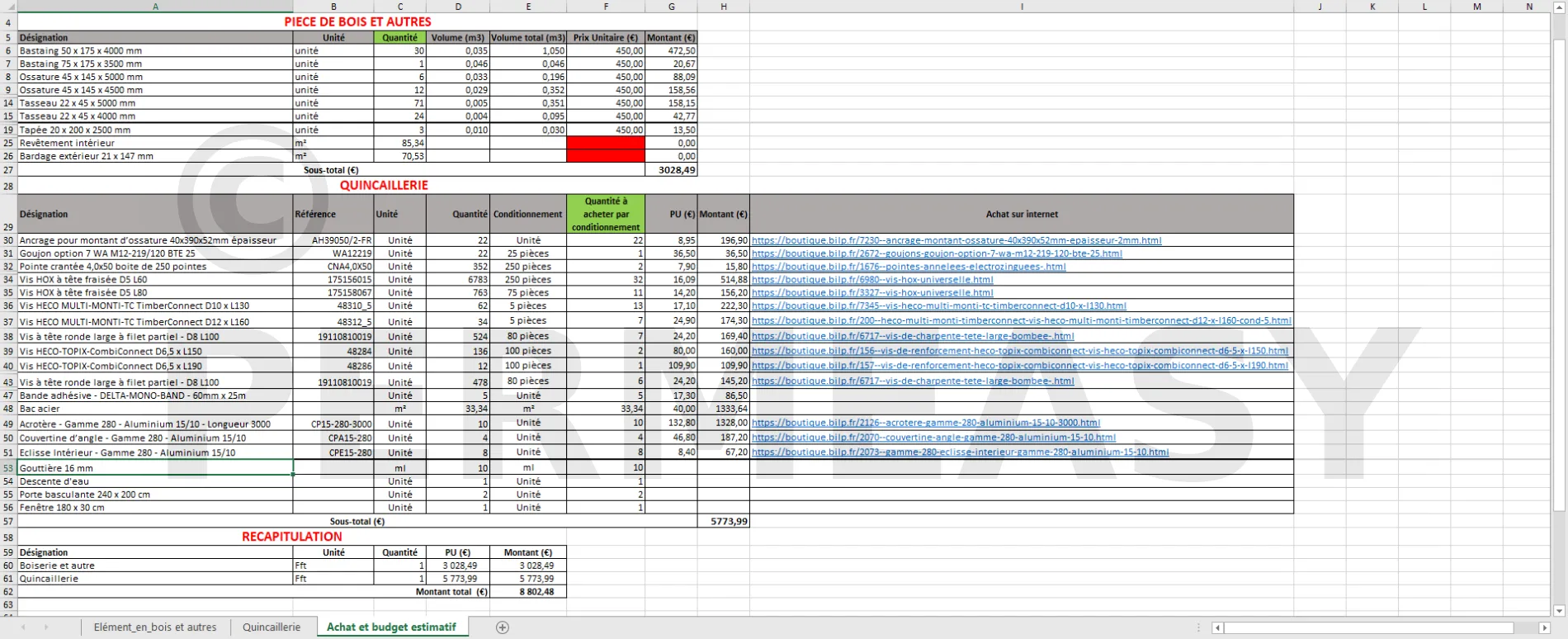Select cell 'Bande adhésive - DELTA-MONO-BAND - 60mm x 25m'
Screen dimensions: 1568x639
[x=155, y=395]
